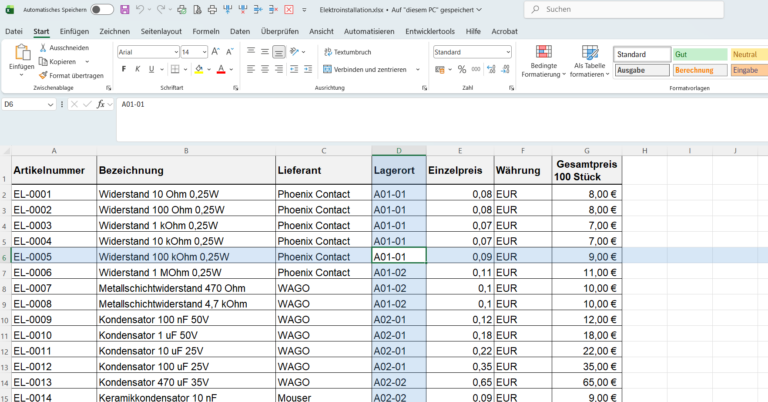The height and width of the screenshot is (402, 768).
Task: Open Als Tabelle formatieren menu
Action: (x=590, y=61)
